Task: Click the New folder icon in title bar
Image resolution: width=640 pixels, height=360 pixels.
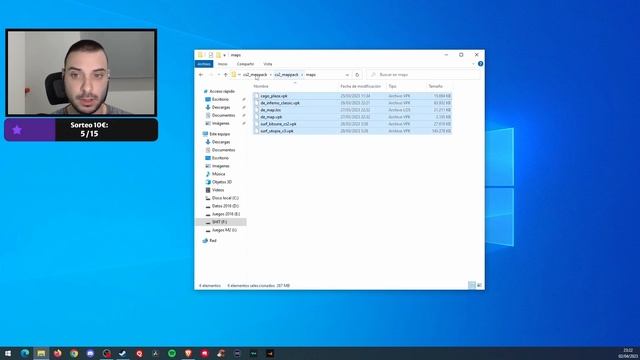Action: [x=218, y=55]
